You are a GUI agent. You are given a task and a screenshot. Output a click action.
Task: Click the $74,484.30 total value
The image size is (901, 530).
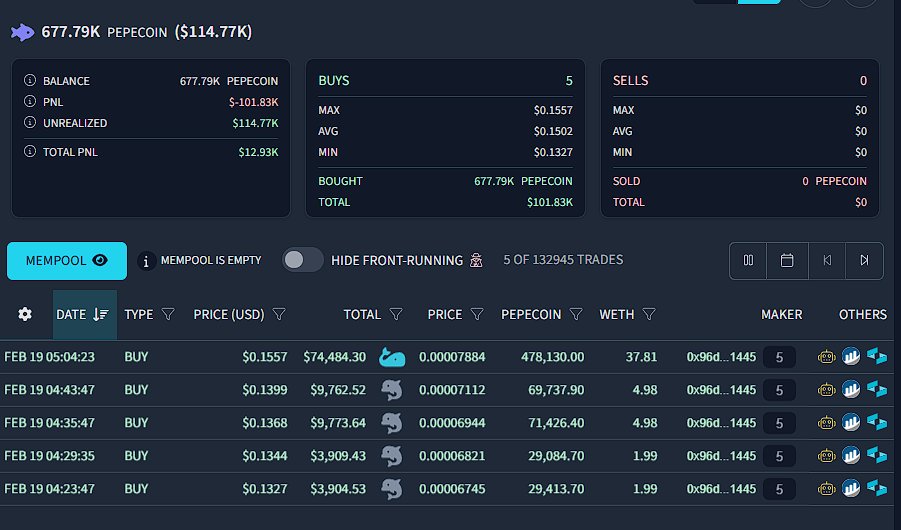334,357
